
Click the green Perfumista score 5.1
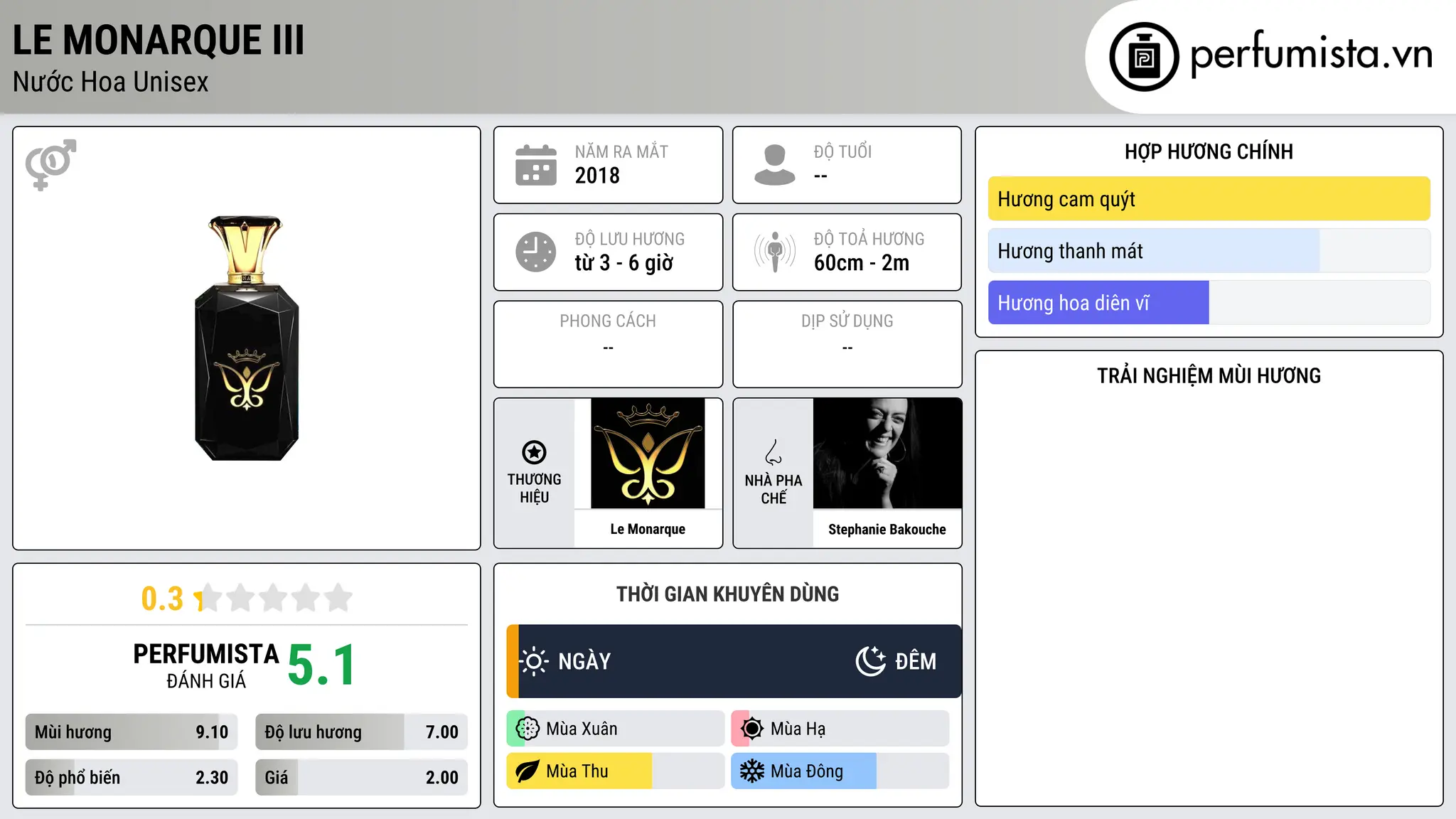[x=321, y=665]
